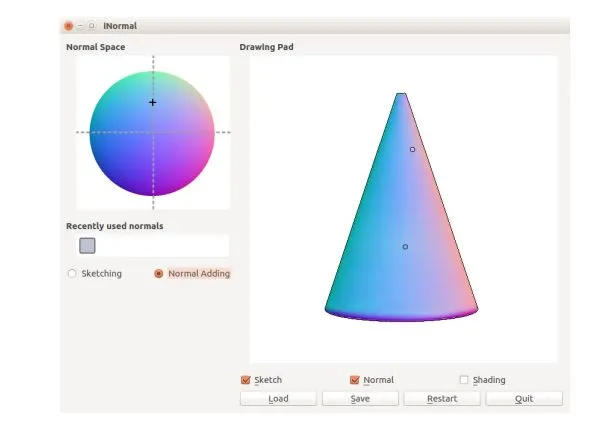Enable the Shading checkbox

[x=464, y=380]
